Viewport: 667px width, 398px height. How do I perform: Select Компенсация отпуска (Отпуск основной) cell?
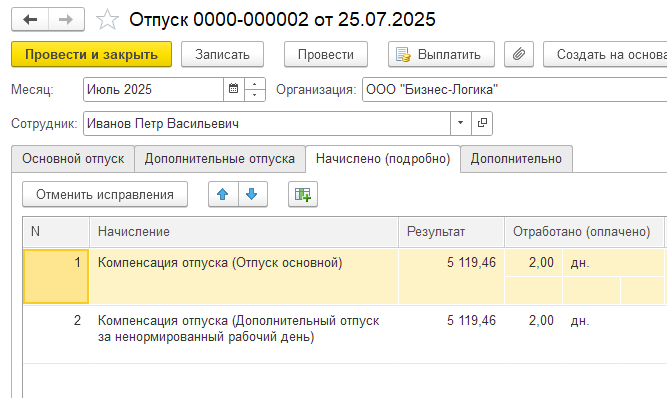(x=244, y=276)
